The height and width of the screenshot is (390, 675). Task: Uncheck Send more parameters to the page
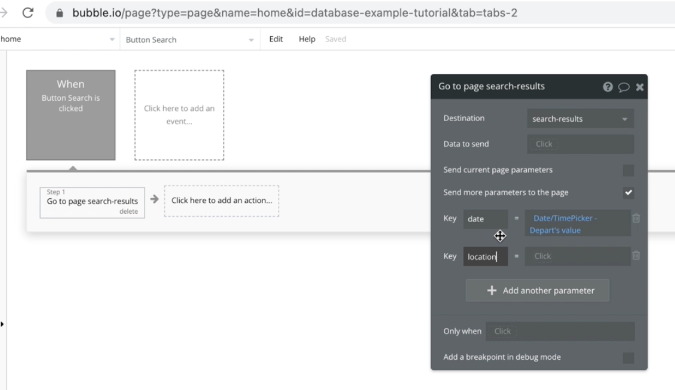click(628, 192)
